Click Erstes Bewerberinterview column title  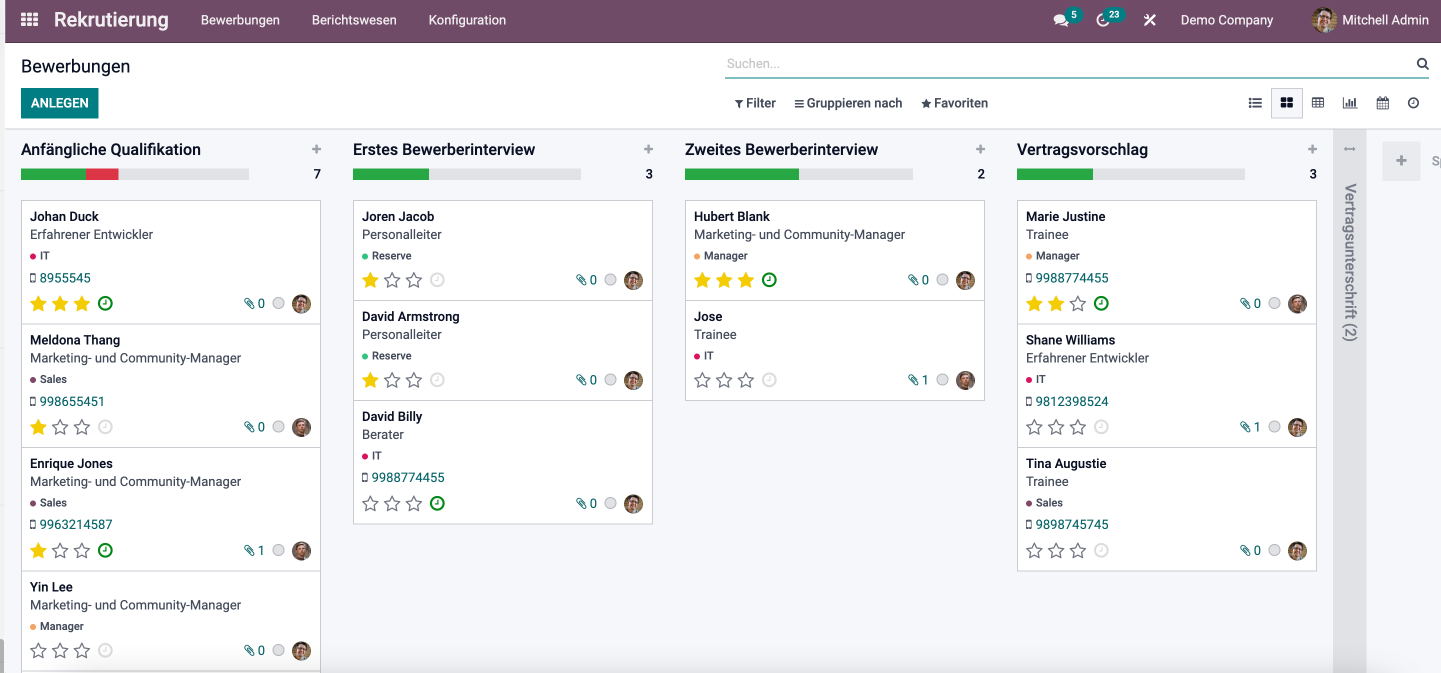[x=444, y=149]
